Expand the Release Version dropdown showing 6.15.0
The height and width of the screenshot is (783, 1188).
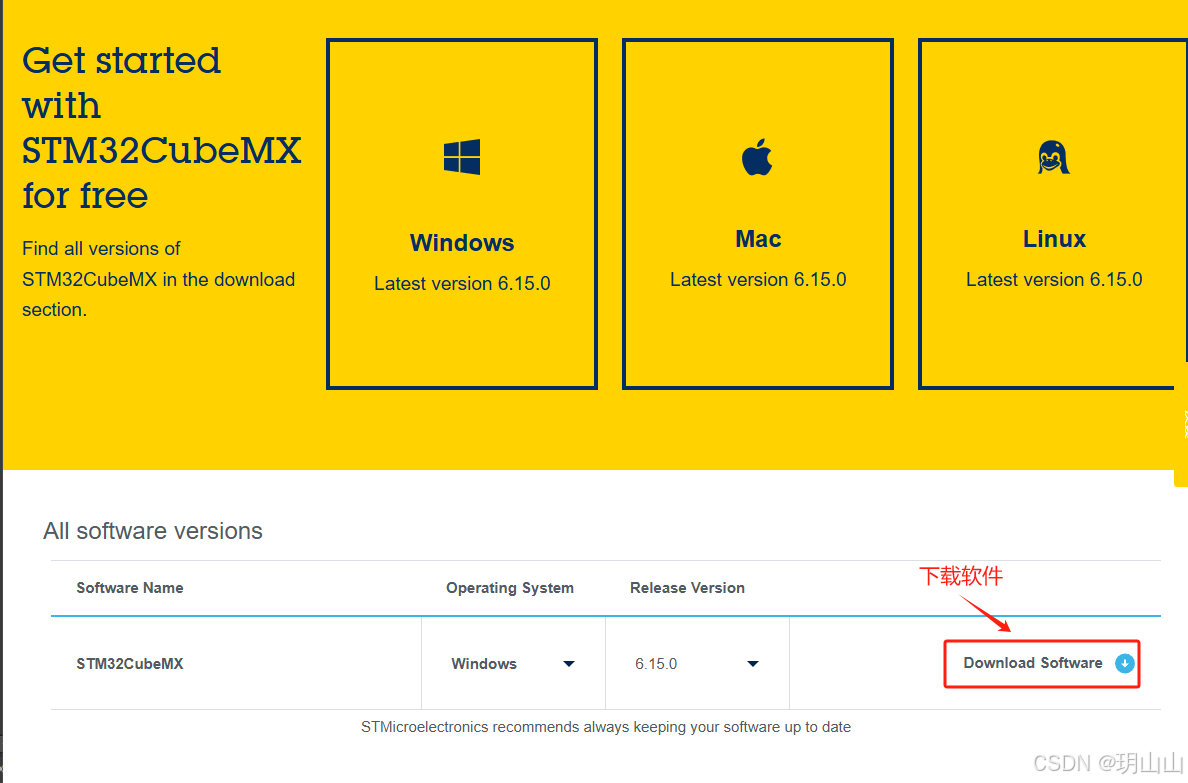697,663
